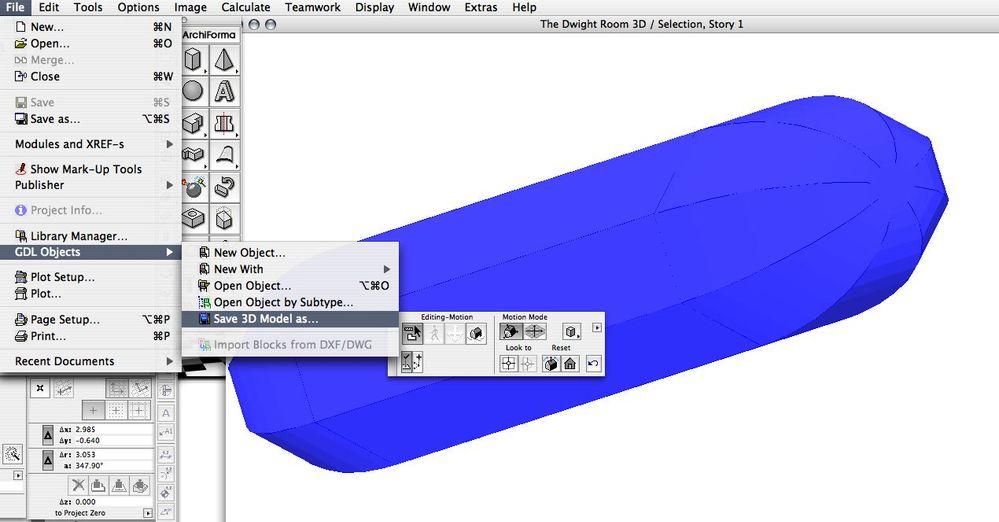Click the gravity off X icon
999x522 pixels.
78,485
